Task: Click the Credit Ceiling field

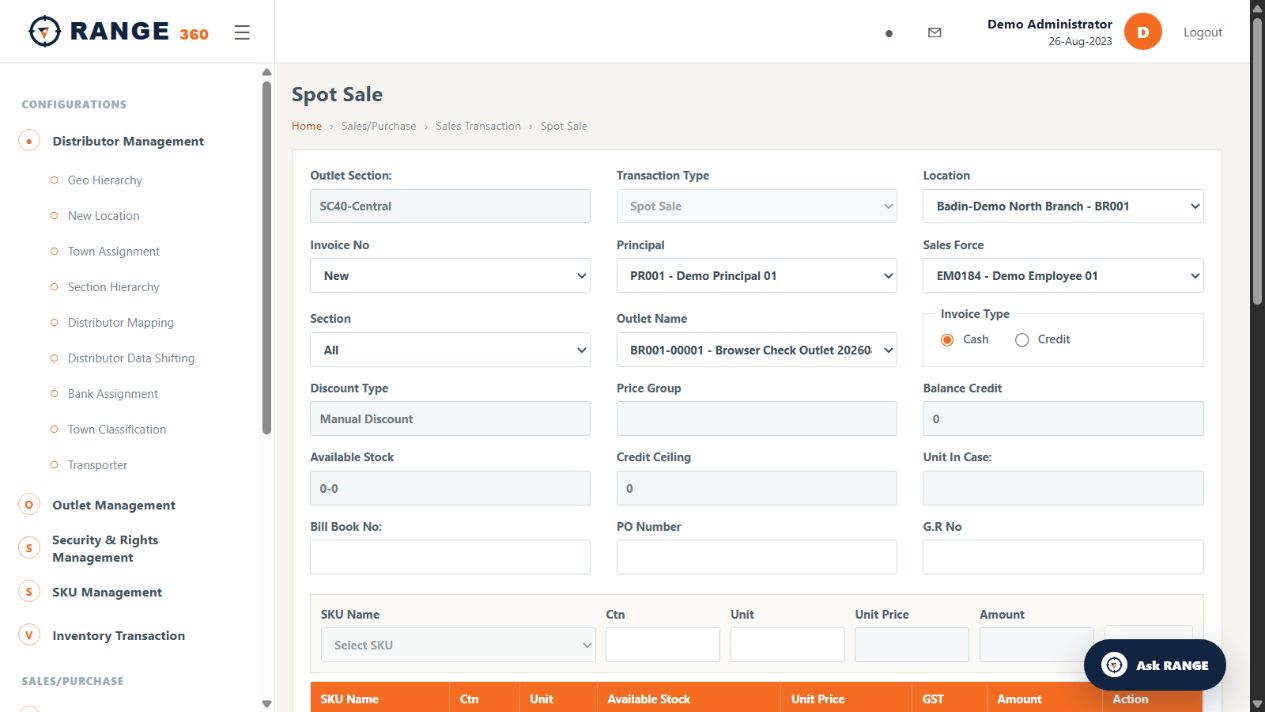Action: point(757,488)
